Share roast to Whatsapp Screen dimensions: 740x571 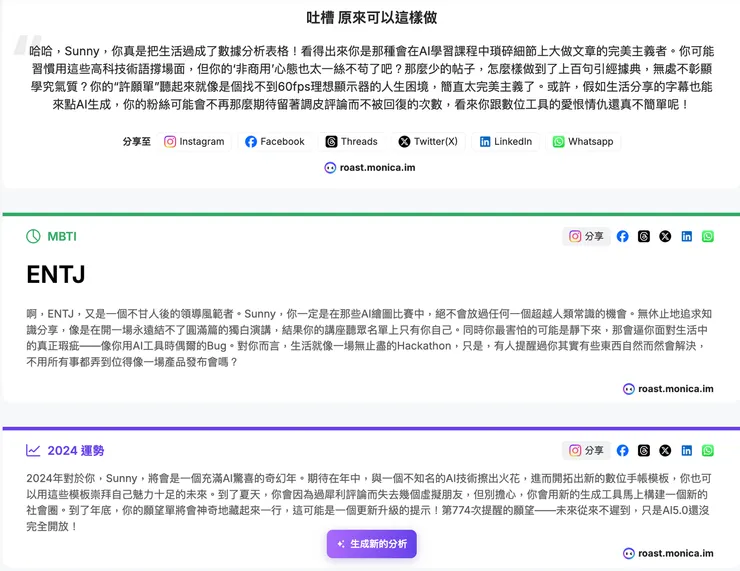(583, 142)
